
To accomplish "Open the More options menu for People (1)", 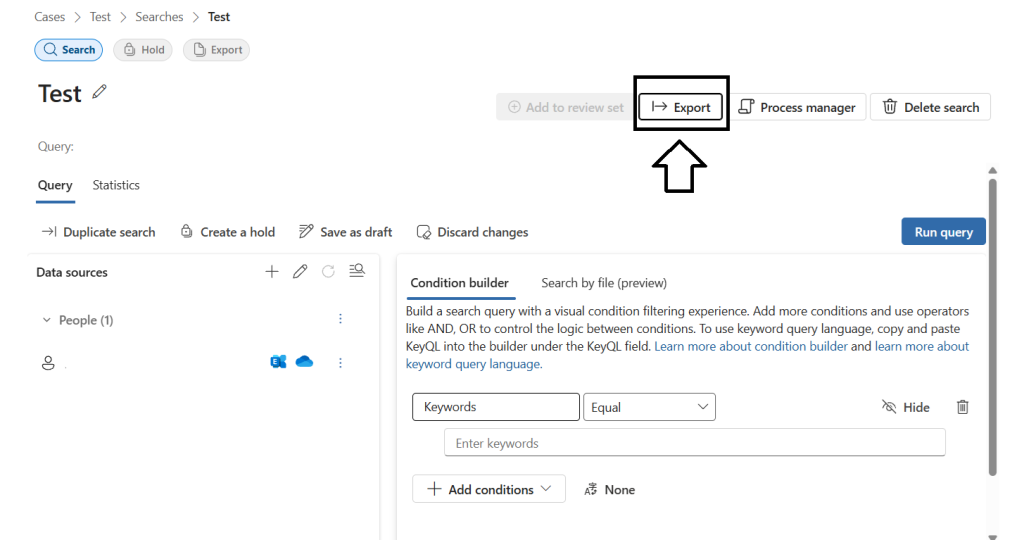I will coord(340,319).
